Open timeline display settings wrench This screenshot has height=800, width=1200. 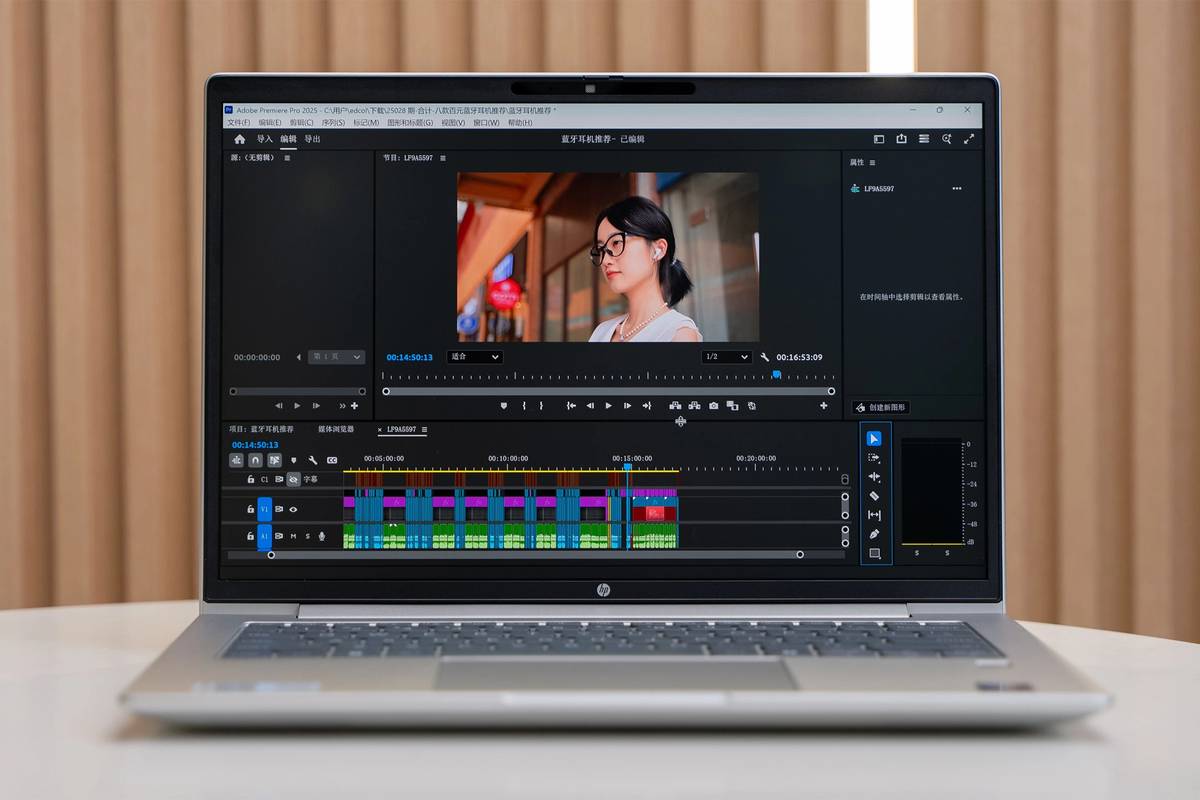pyautogui.click(x=312, y=460)
